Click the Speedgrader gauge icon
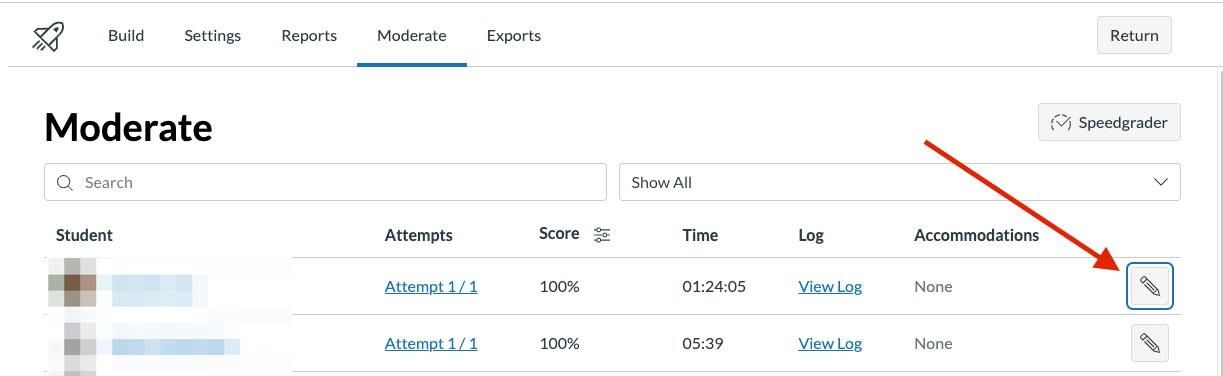Viewport: 1223px width, 376px height. tap(1061, 123)
